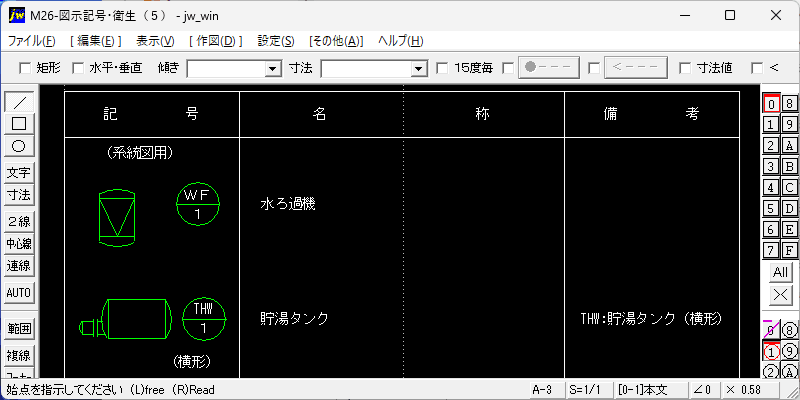The image size is (800, 400).
Task: Activate the 中心線 center line tool
Action: coord(19,244)
